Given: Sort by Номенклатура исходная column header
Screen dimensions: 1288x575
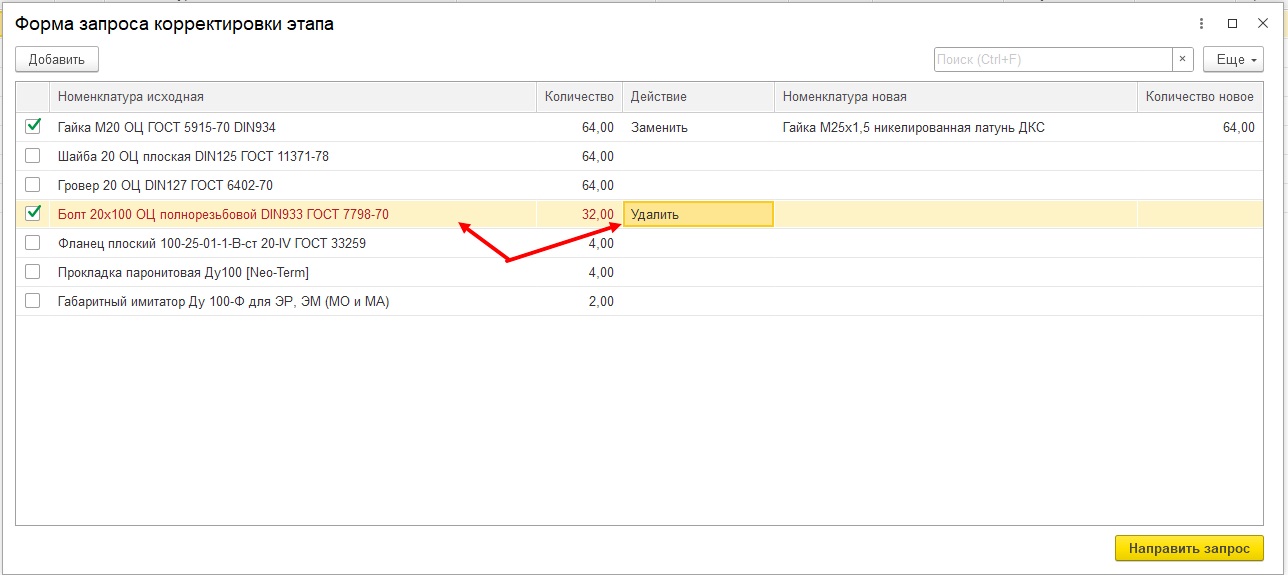Looking at the screenshot, I should 292,97.
